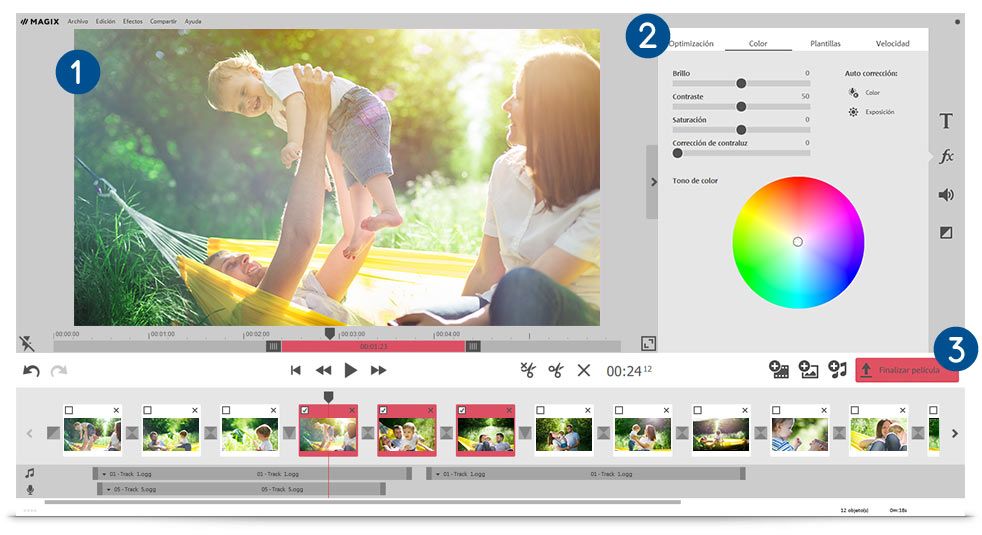
Task: Open the Compartir menu
Action: pos(163,21)
